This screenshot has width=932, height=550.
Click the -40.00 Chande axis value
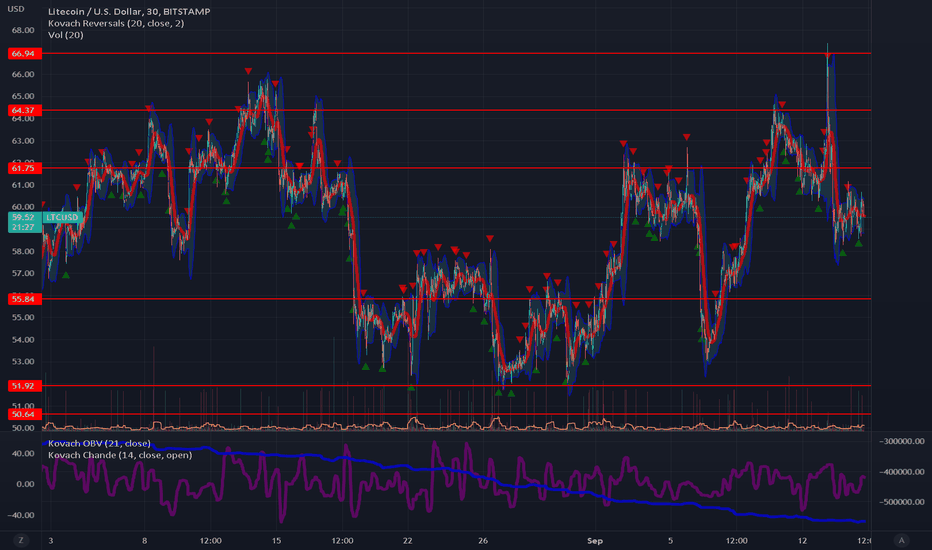(21, 515)
